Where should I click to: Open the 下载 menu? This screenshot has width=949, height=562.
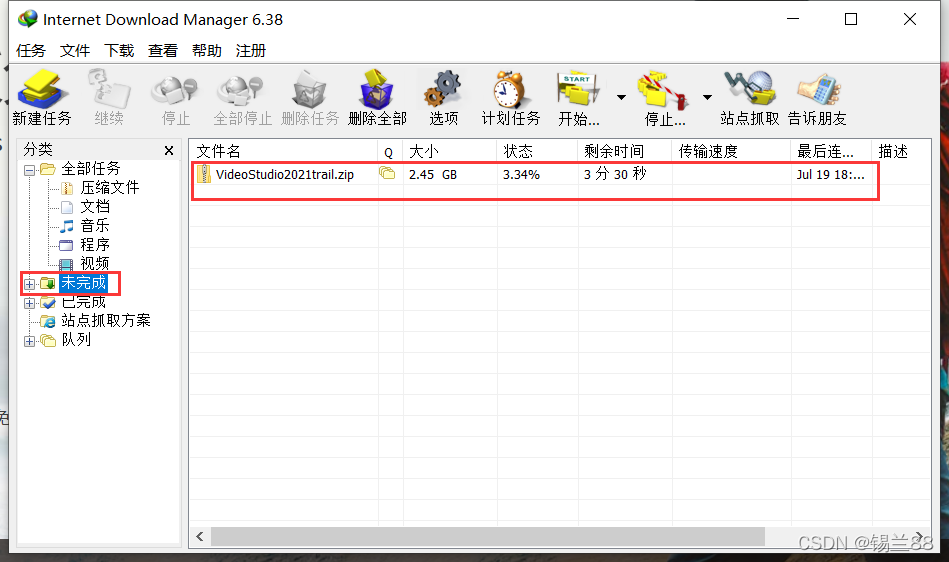(119, 51)
